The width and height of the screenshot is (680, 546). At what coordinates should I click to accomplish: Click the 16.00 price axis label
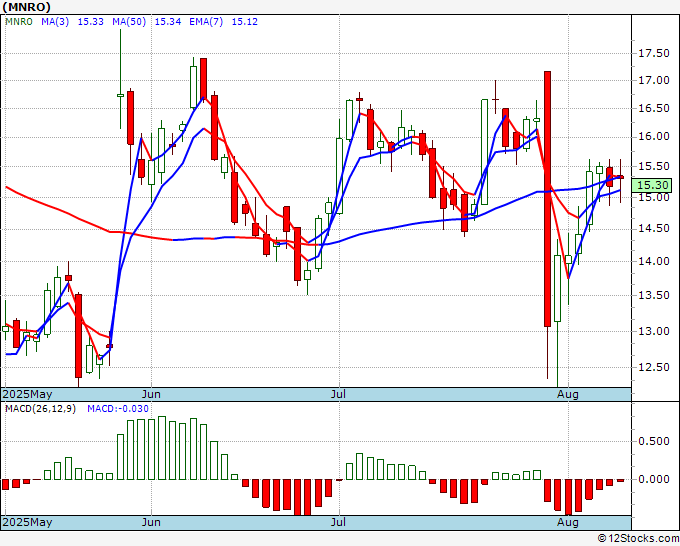(x=654, y=137)
